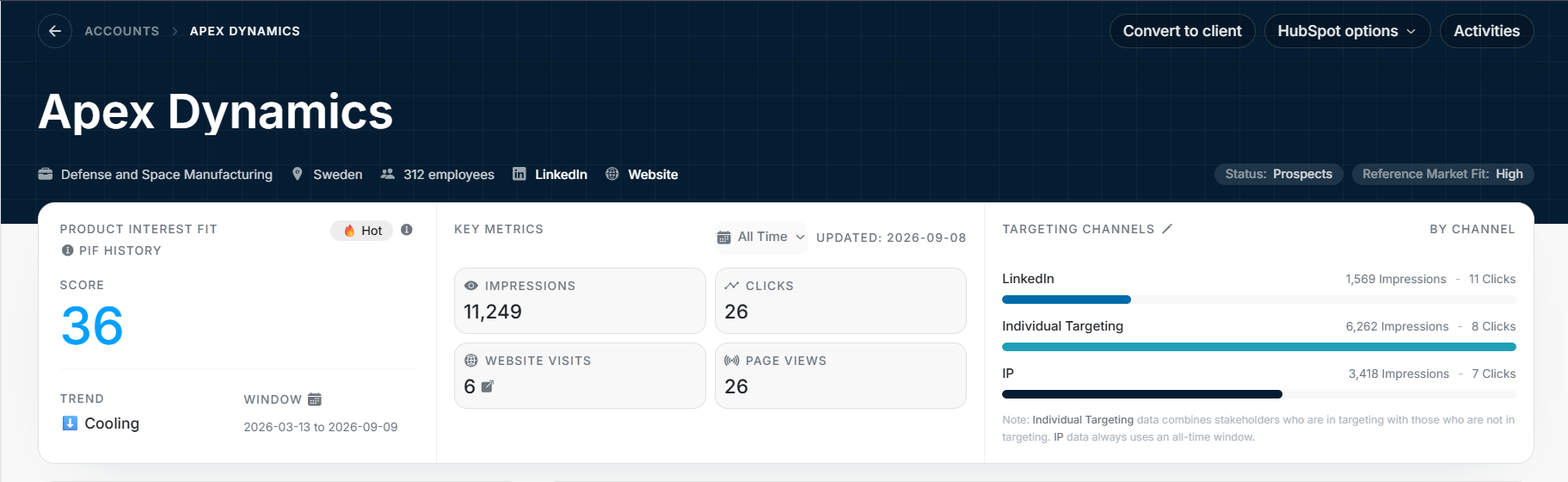Click the info icon next to Hot

[407, 230]
